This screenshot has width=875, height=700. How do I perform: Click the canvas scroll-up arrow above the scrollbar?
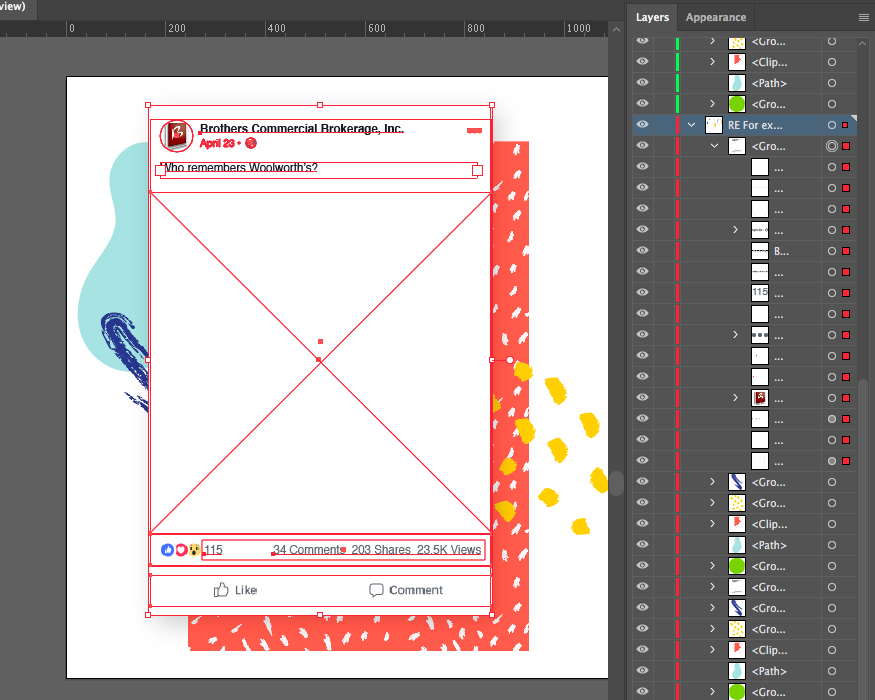point(616,30)
